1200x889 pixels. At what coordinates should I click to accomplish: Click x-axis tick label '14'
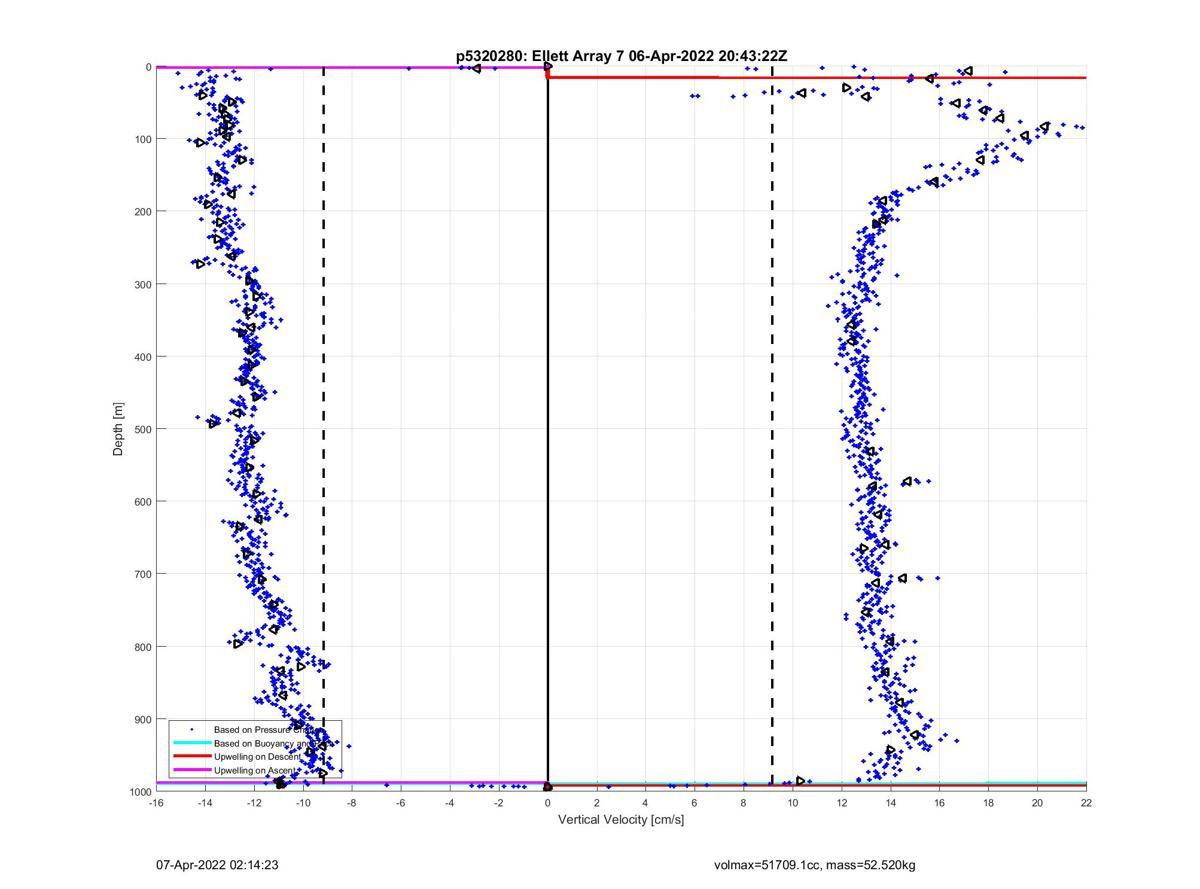[x=891, y=802]
